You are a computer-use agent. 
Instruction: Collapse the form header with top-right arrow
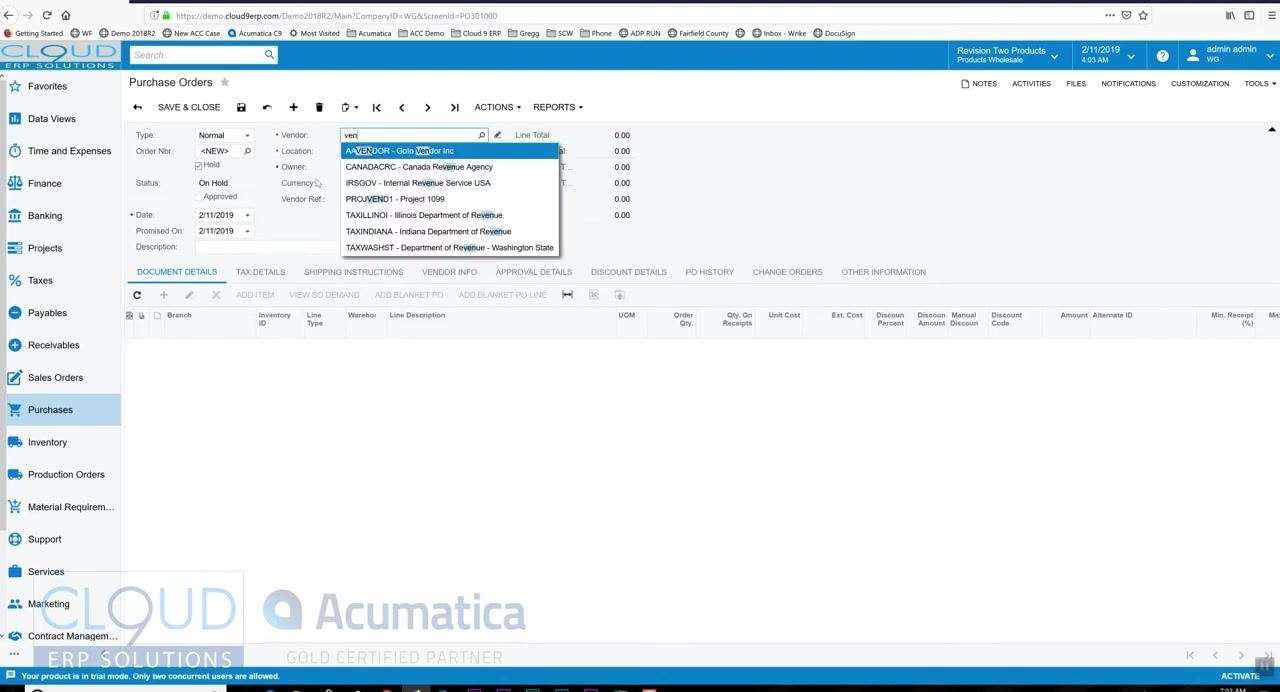click(x=1272, y=130)
